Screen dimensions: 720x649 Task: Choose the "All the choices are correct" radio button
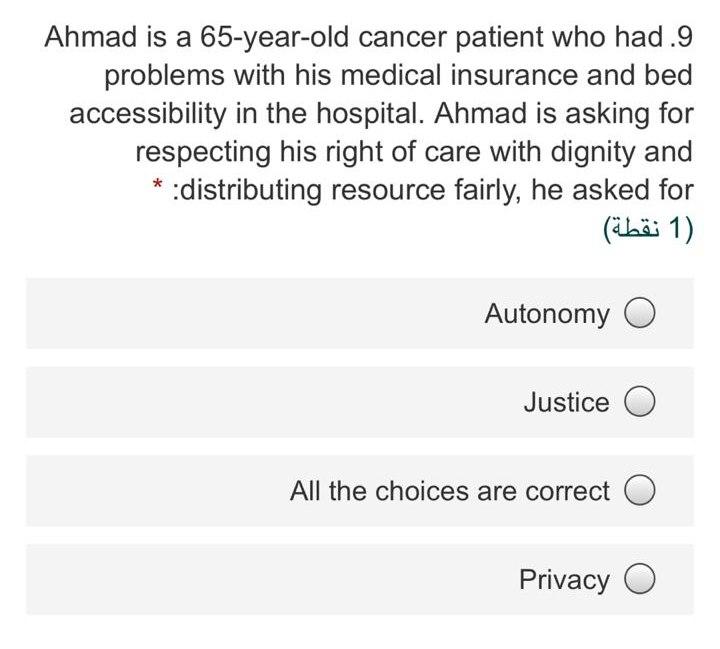(640, 492)
